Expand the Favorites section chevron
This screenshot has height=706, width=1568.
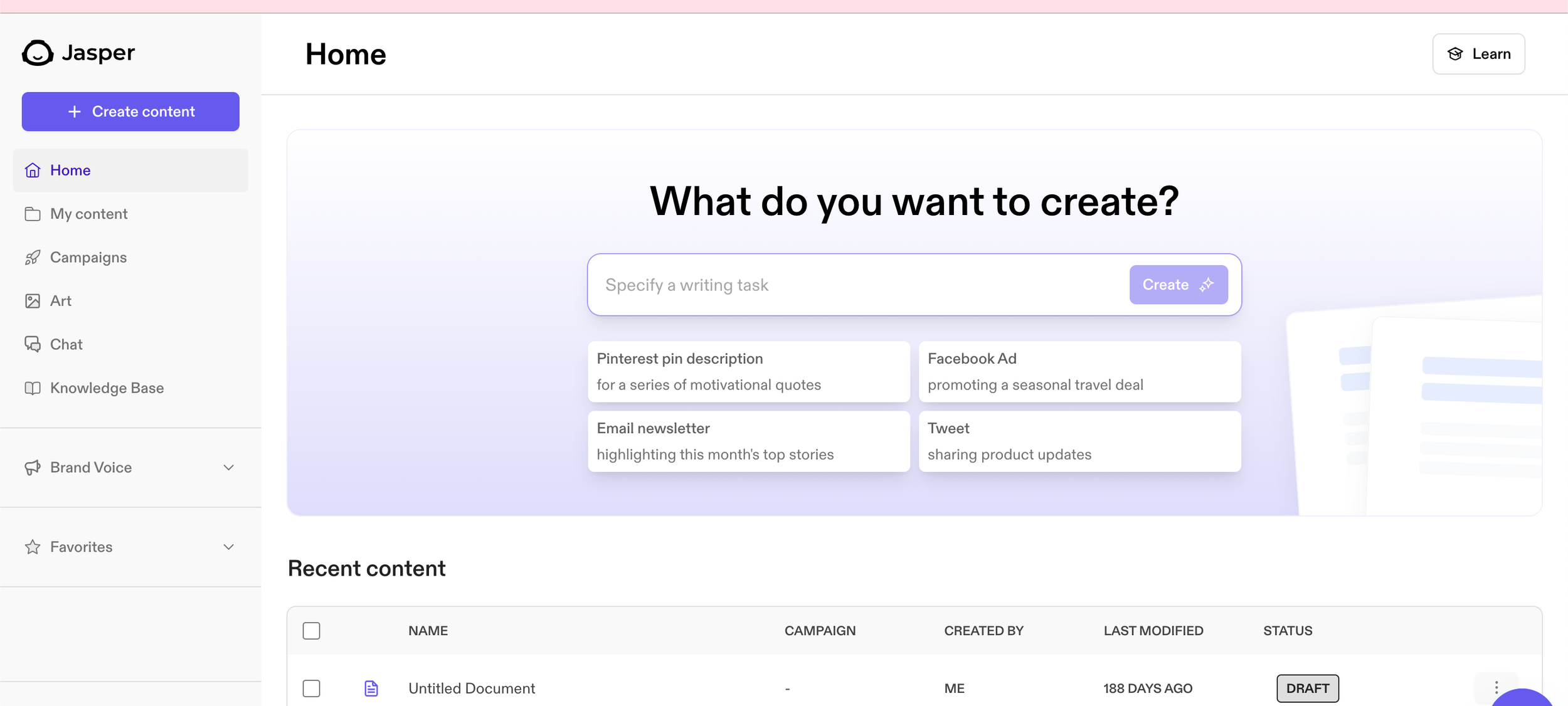click(x=229, y=547)
